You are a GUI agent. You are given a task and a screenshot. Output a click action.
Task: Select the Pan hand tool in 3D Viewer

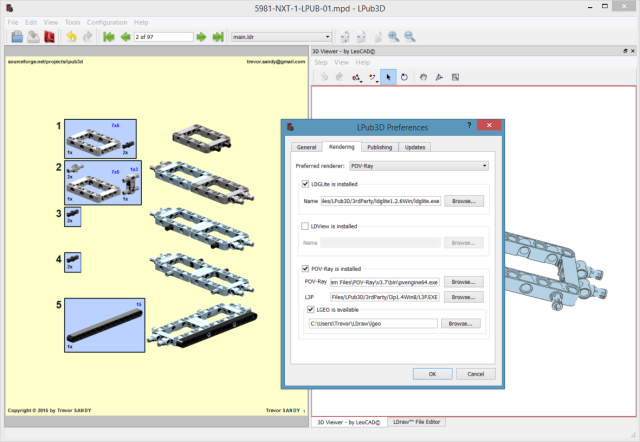tap(424, 76)
